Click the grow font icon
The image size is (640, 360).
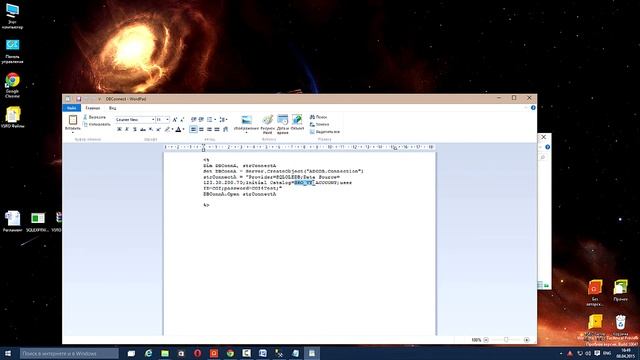coord(175,120)
